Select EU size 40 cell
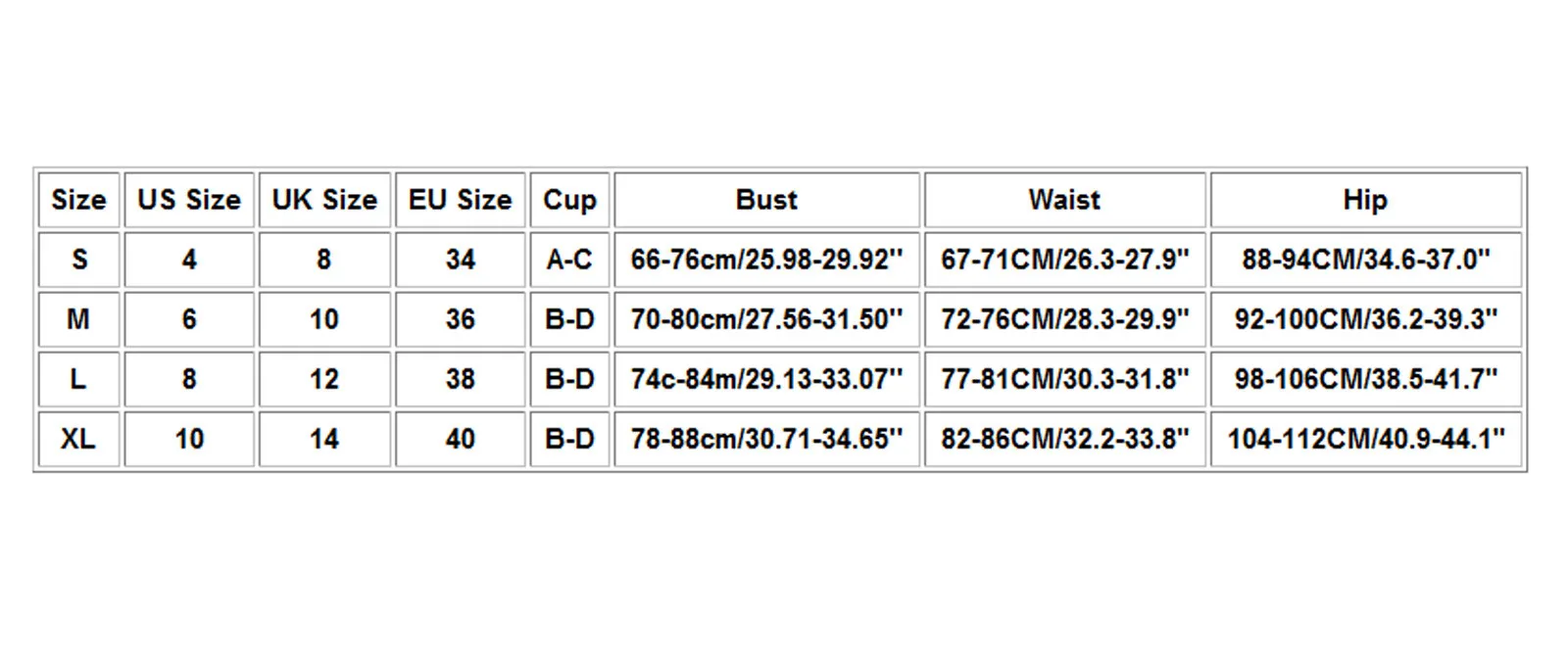This screenshot has width=1568, height=667. click(460, 439)
